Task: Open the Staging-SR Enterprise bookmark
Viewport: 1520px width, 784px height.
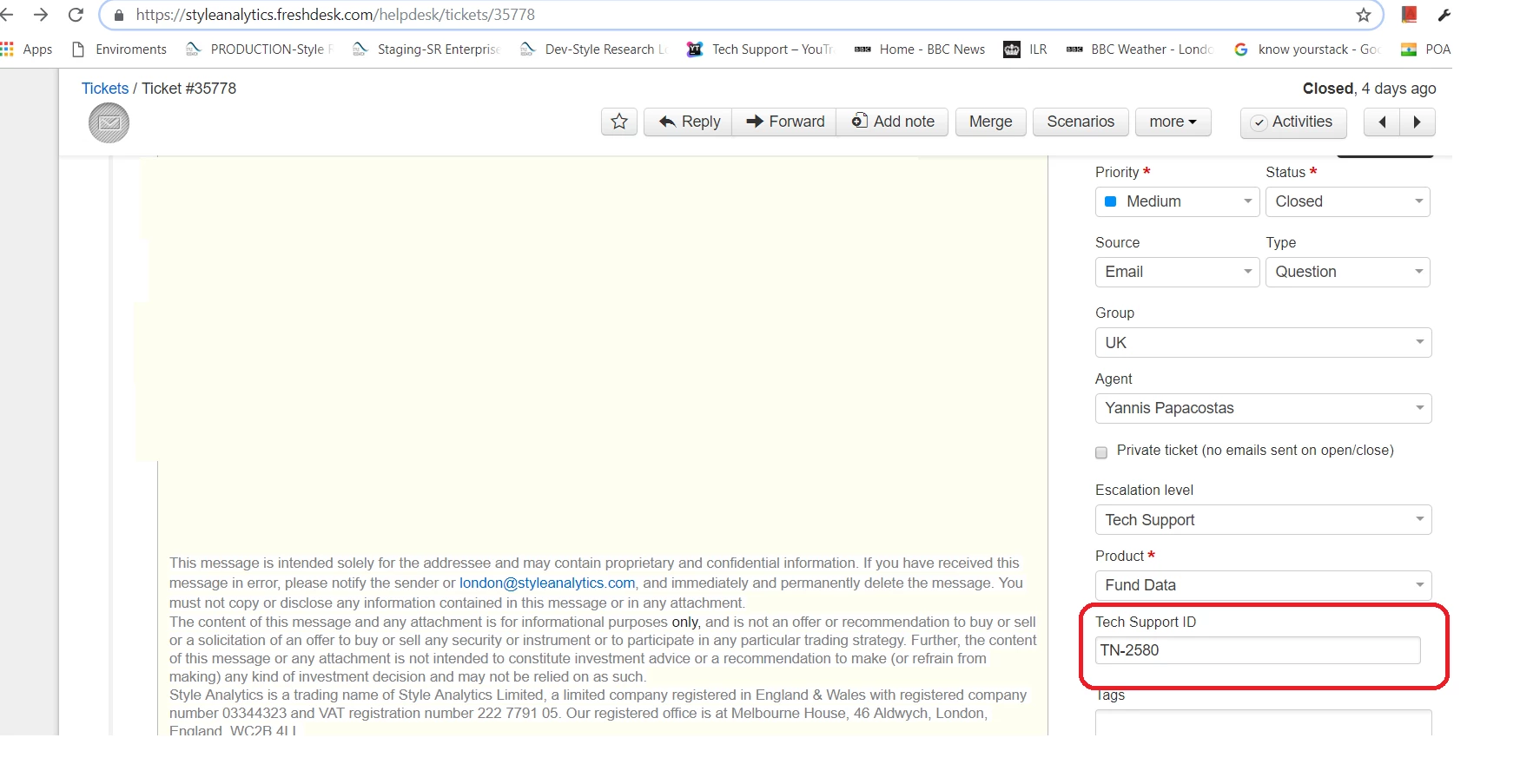Action: [x=426, y=49]
